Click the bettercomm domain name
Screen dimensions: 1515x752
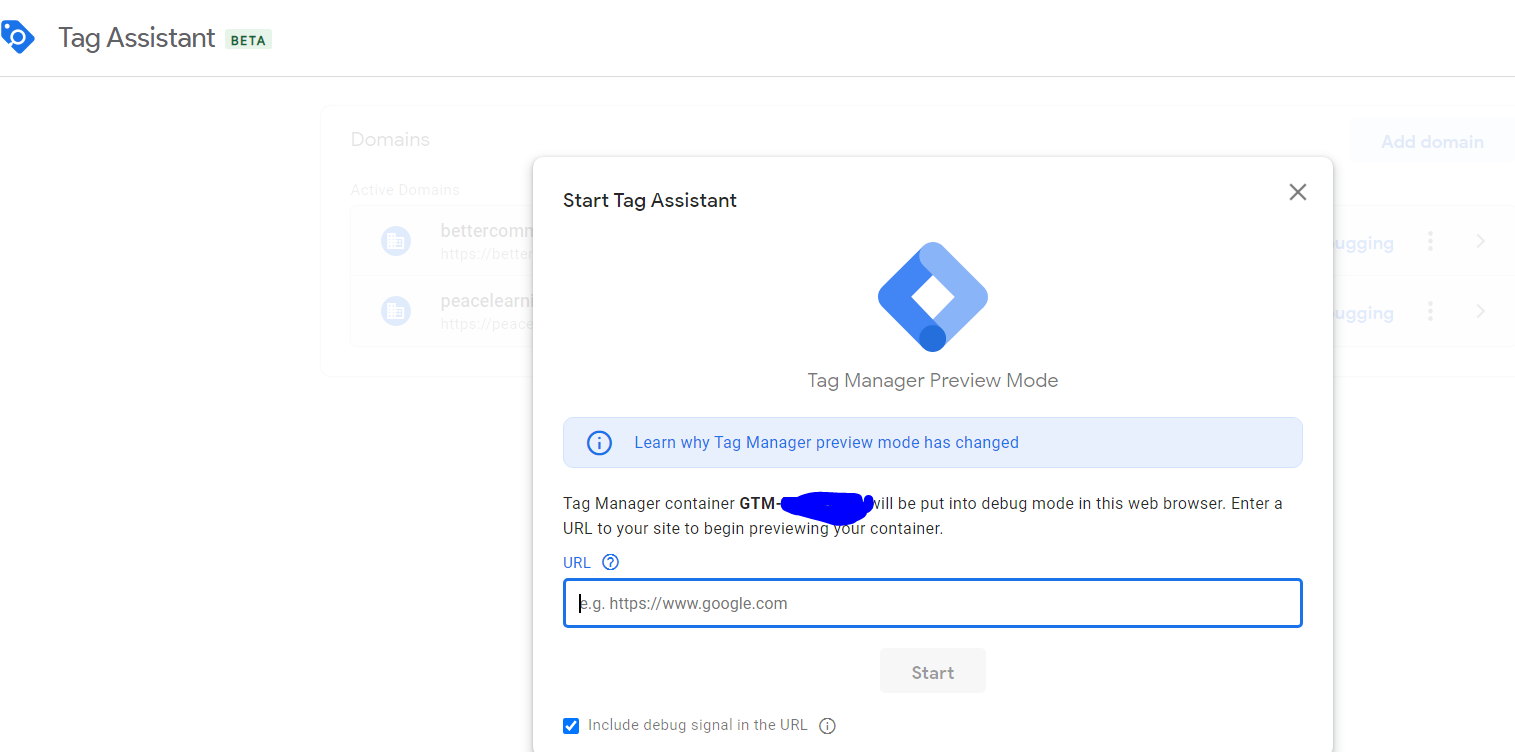point(486,231)
